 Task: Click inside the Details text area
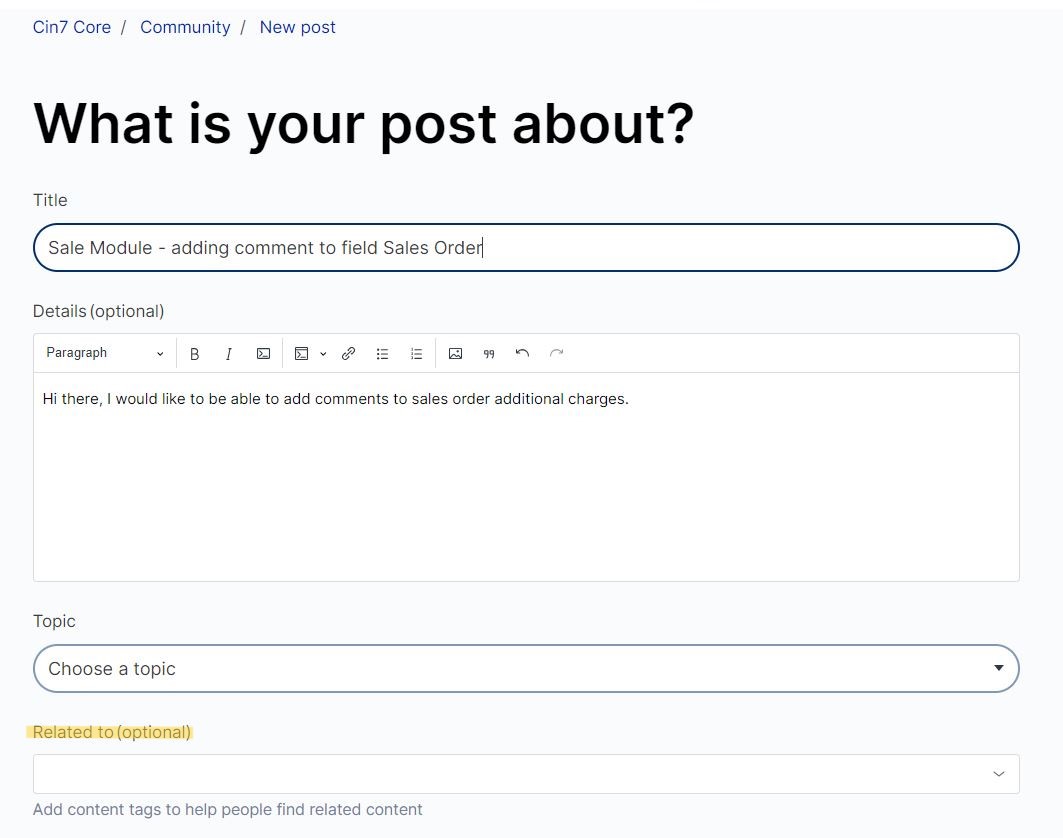pos(526,480)
